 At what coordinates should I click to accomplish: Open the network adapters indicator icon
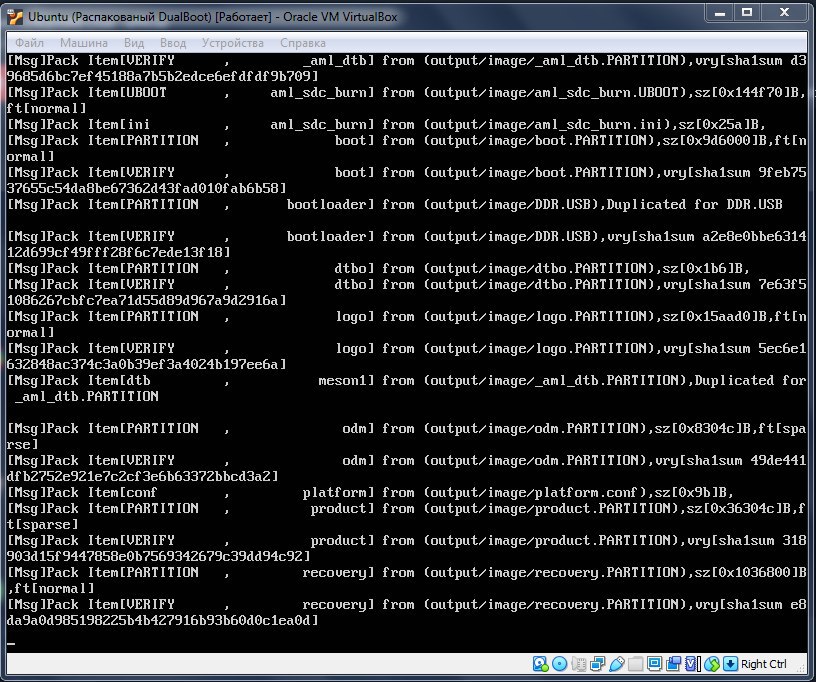(x=597, y=663)
